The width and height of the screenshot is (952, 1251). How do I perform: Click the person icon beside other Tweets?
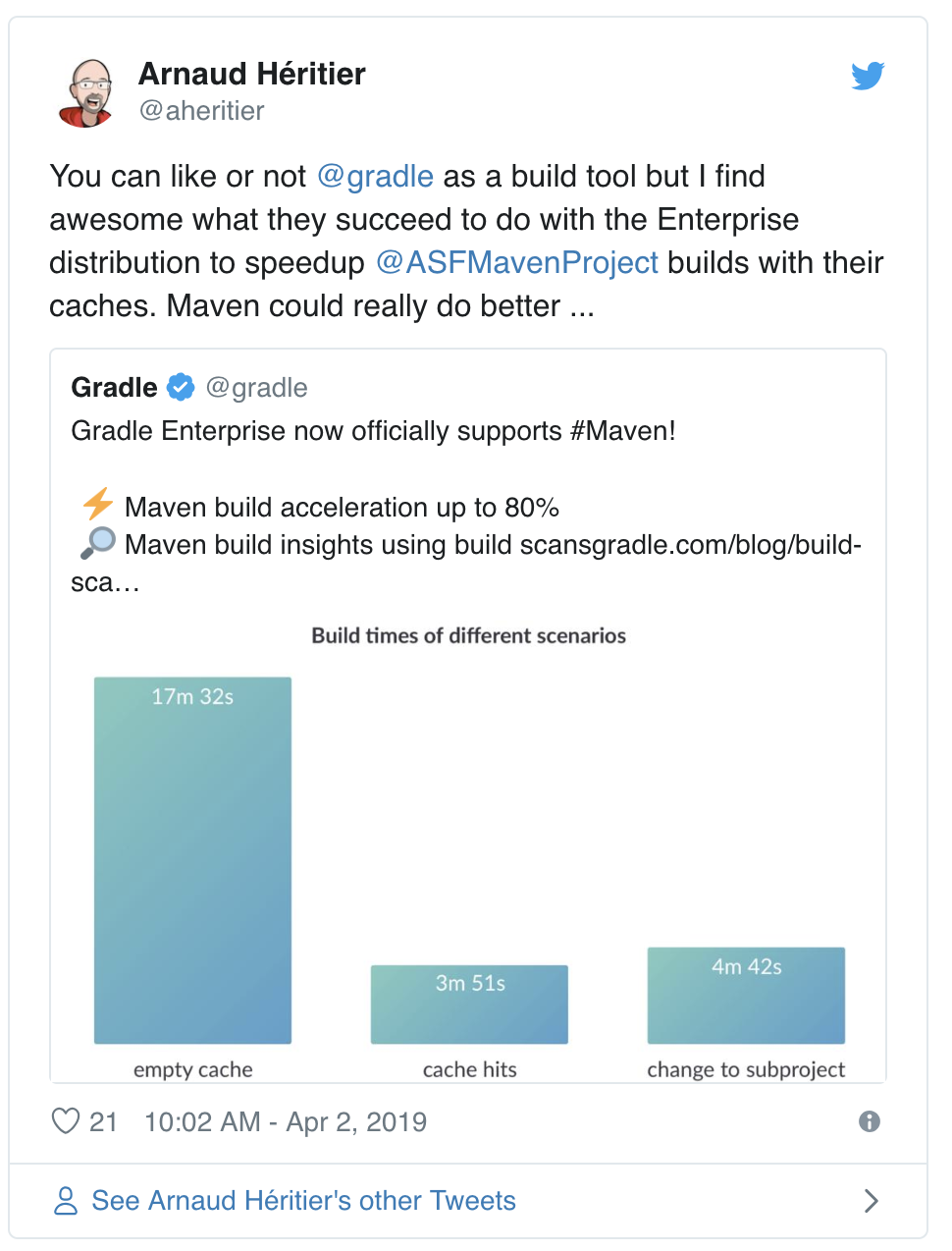pos(66,1201)
